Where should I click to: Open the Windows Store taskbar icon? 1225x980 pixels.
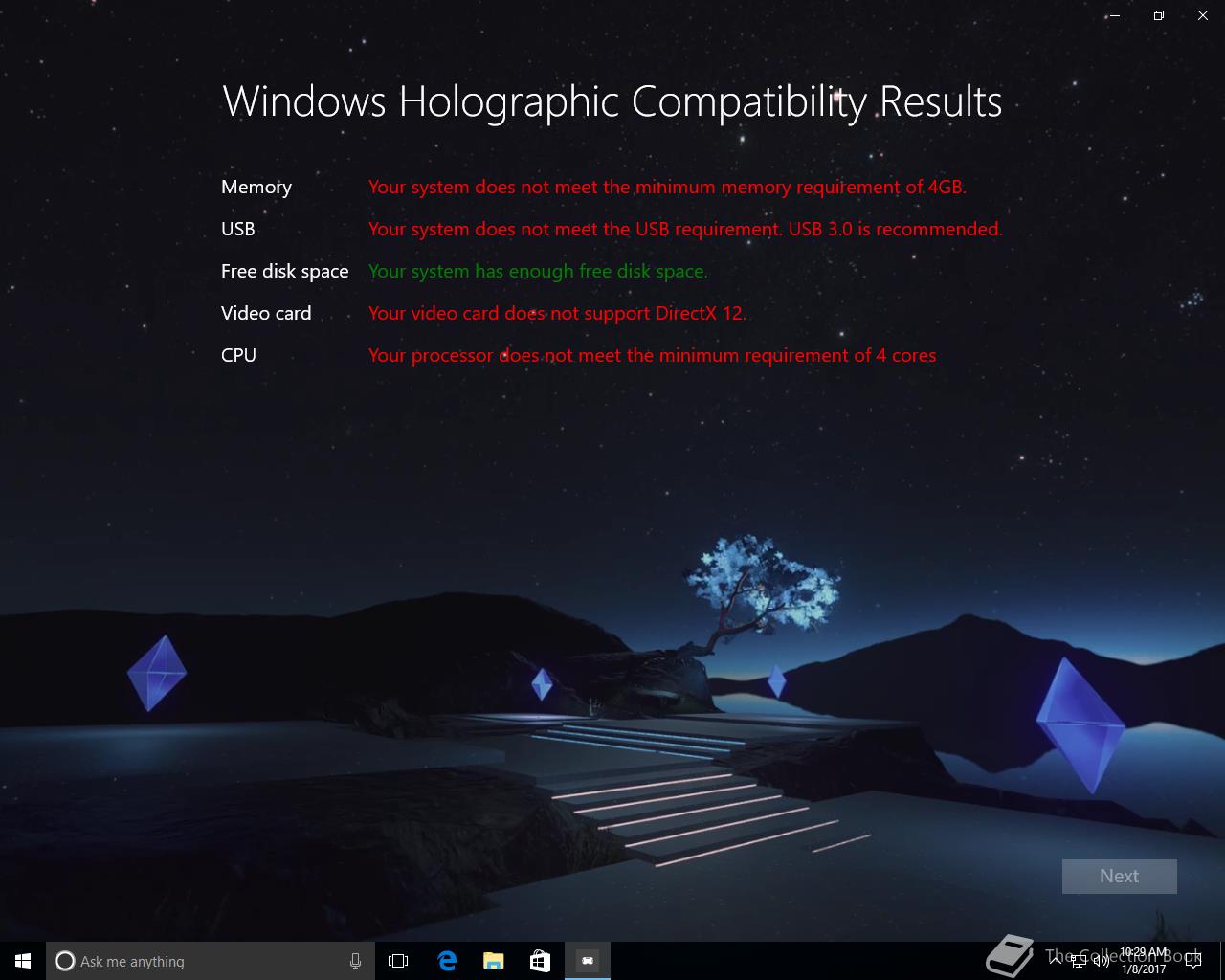click(x=541, y=961)
